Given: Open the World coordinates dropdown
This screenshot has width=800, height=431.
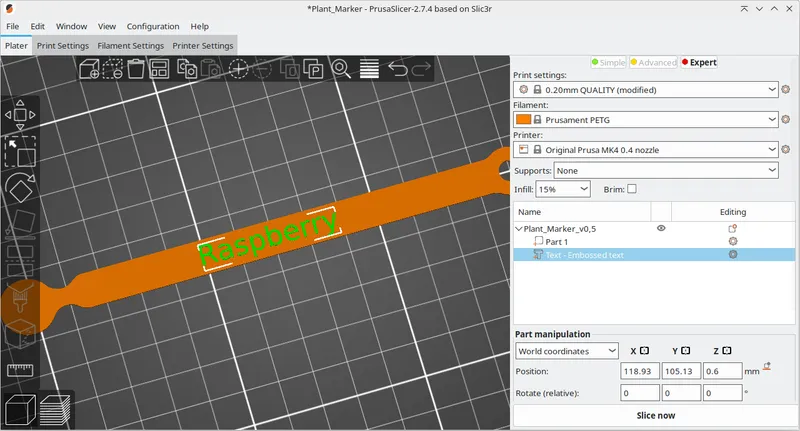Looking at the screenshot, I should tap(567, 351).
